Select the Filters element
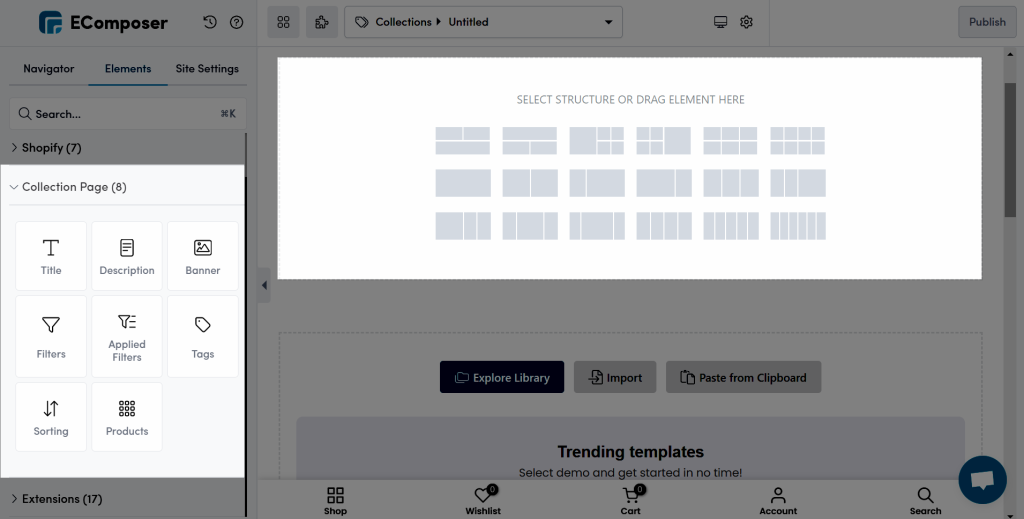Viewport: 1024px width, 519px height. tap(51, 336)
